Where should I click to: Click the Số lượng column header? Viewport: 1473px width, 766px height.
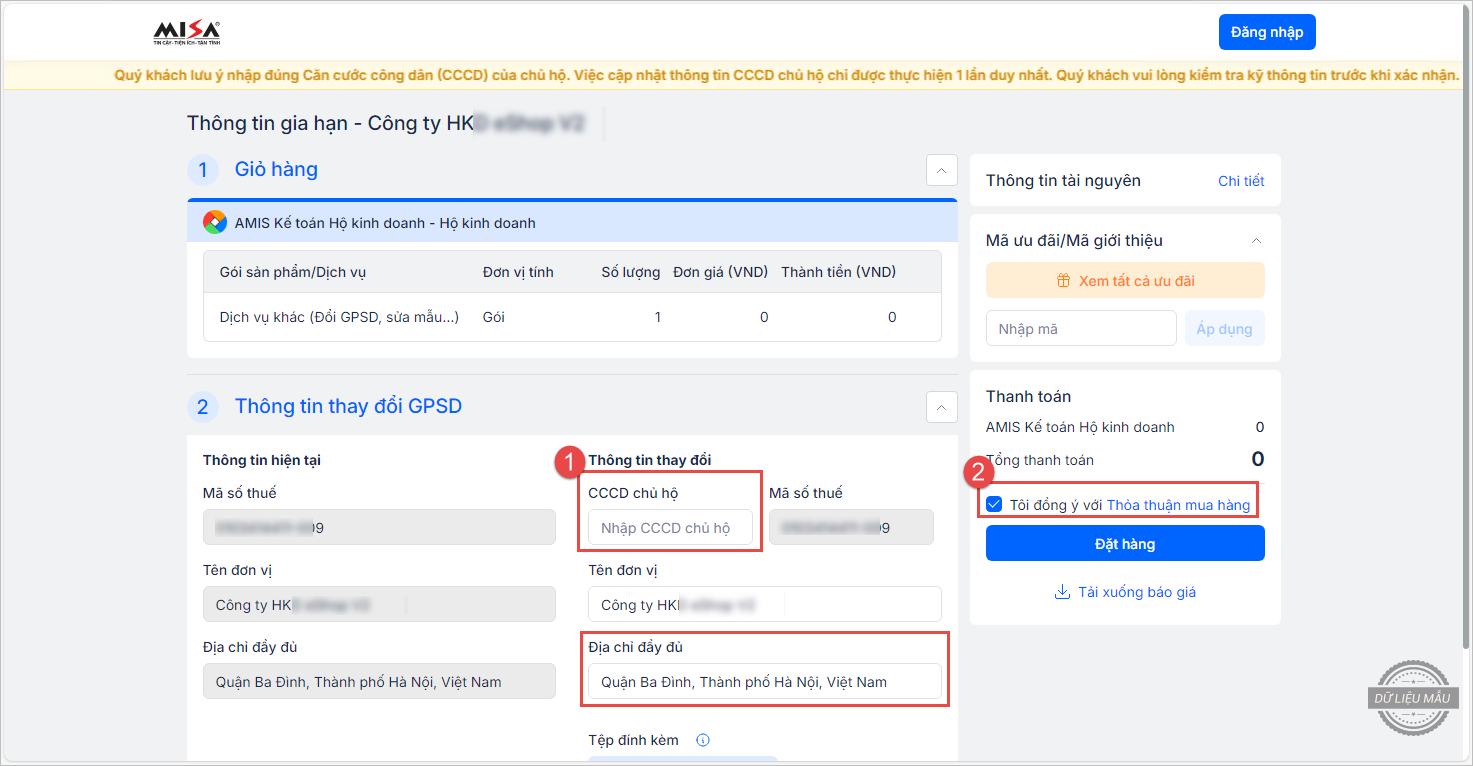pos(630,272)
